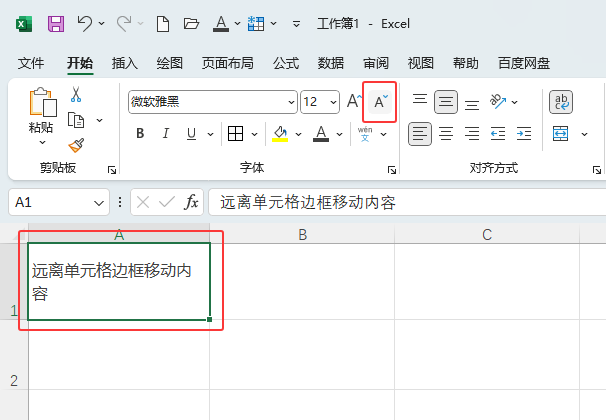This screenshot has width=606, height=420.
Task: Toggle underline formatting
Action: pos(192,134)
